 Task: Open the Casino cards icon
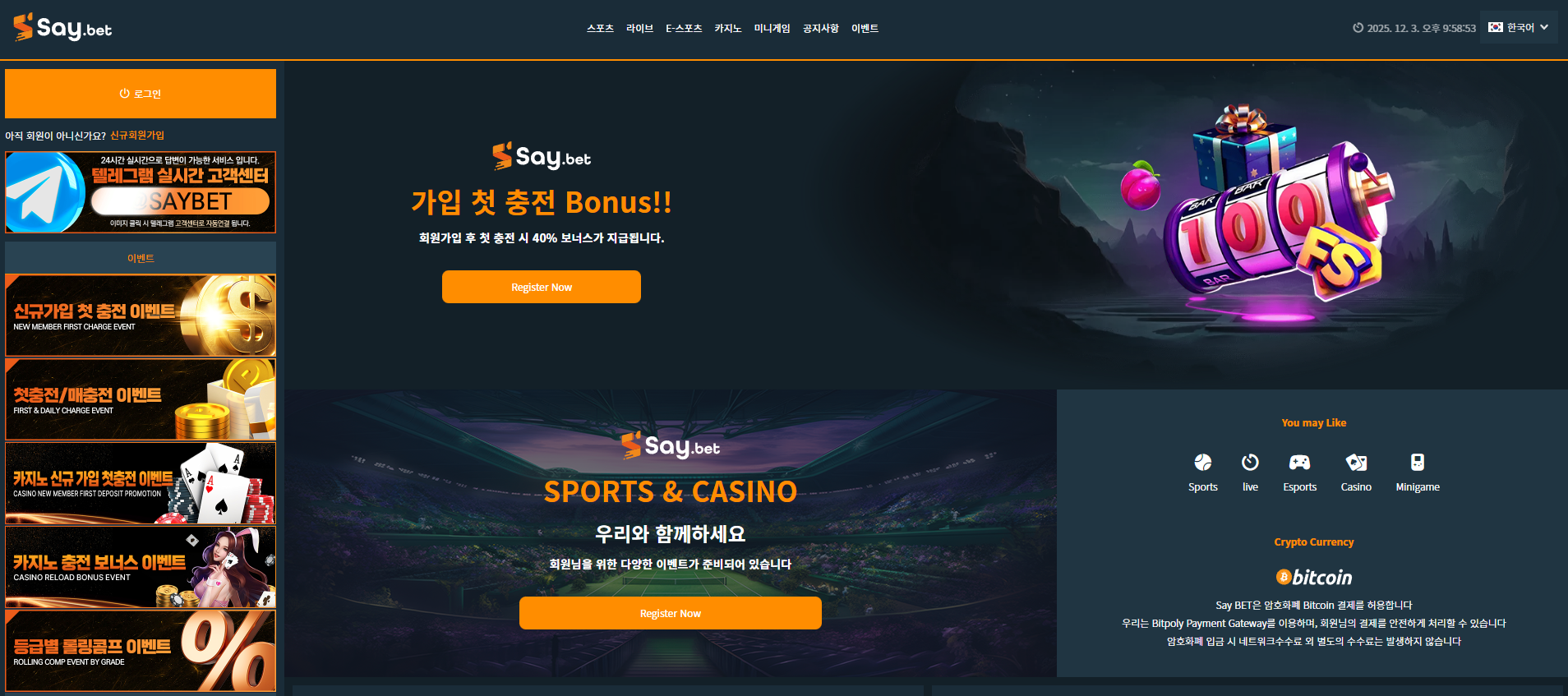(x=1356, y=463)
